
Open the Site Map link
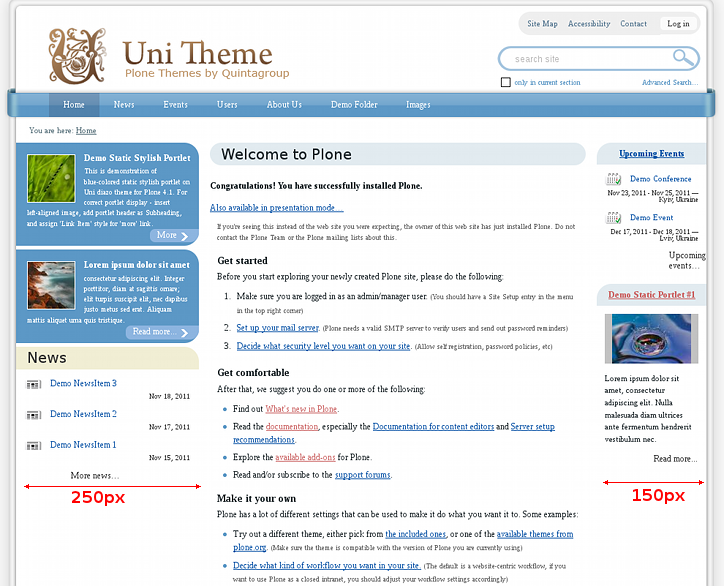543,24
